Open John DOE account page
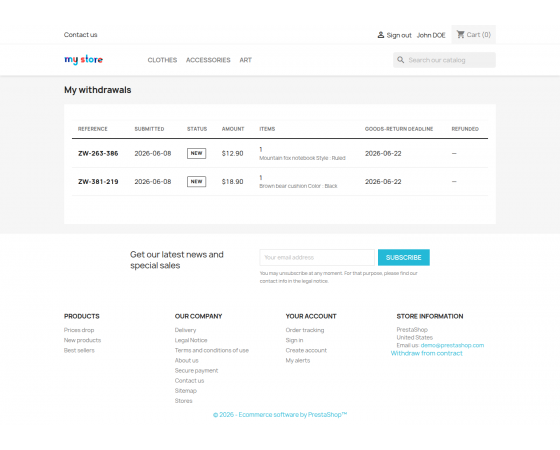Image resolution: width=560 pixels, height=450 pixels. (x=431, y=35)
